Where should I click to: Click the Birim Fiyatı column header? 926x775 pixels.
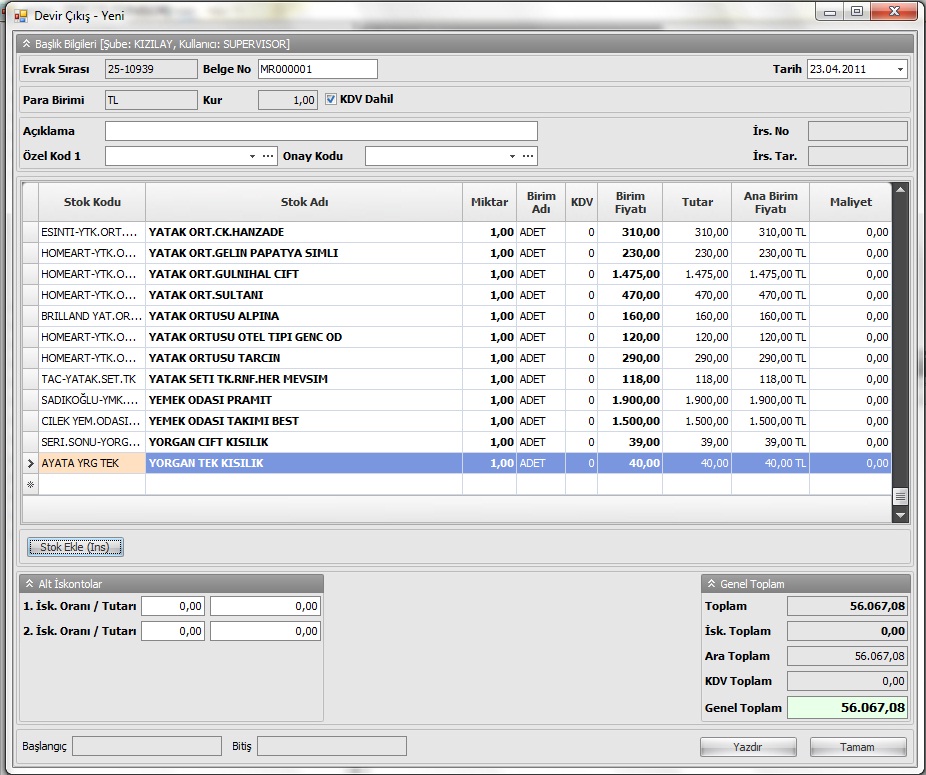click(630, 202)
